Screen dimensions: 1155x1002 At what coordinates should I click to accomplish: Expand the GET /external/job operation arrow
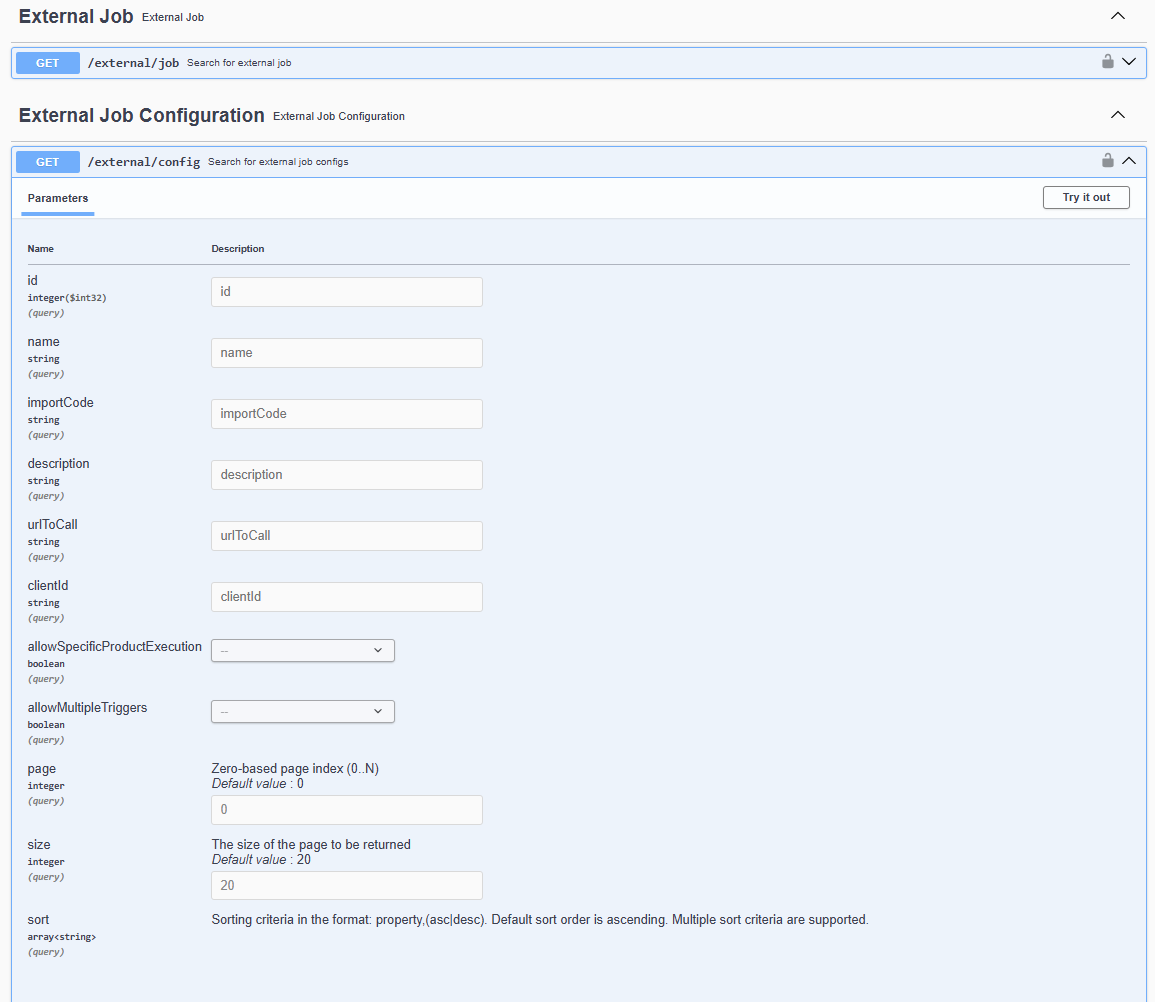pyautogui.click(x=1129, y=62)
